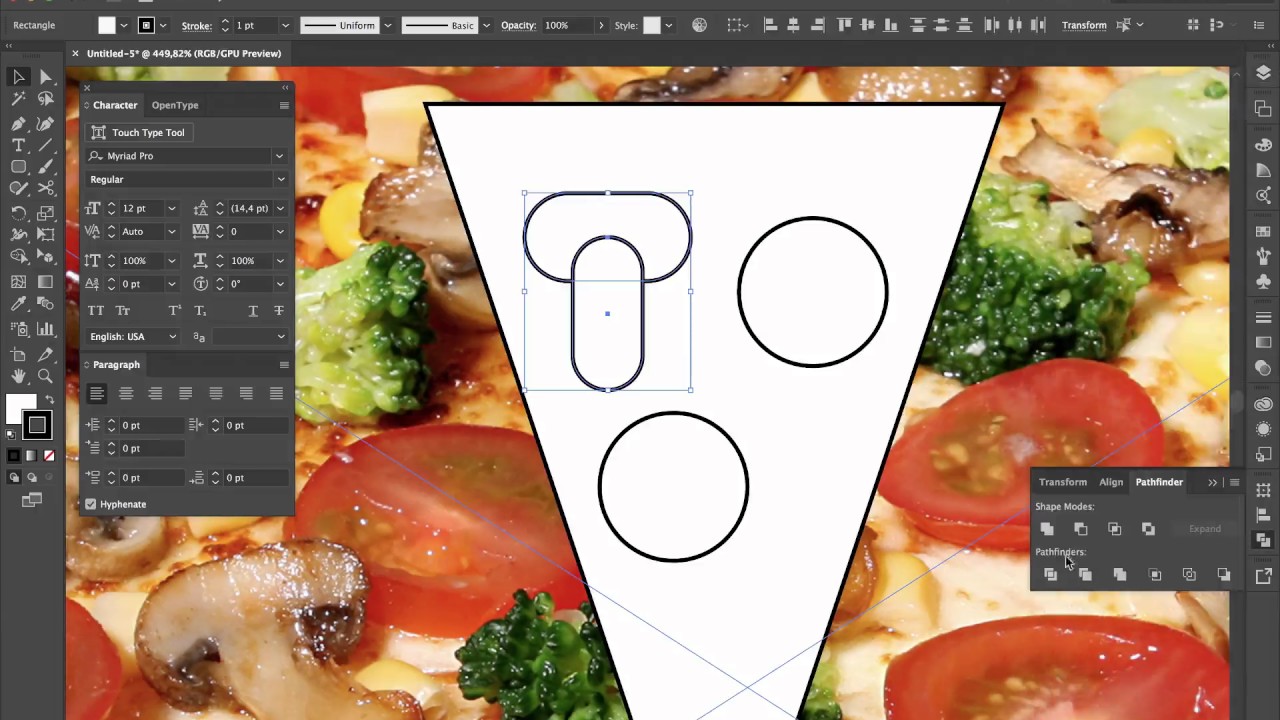Select the Column Graph tool
The height and width of the screenshot is (720, 1280).
[x=45, y=328]
